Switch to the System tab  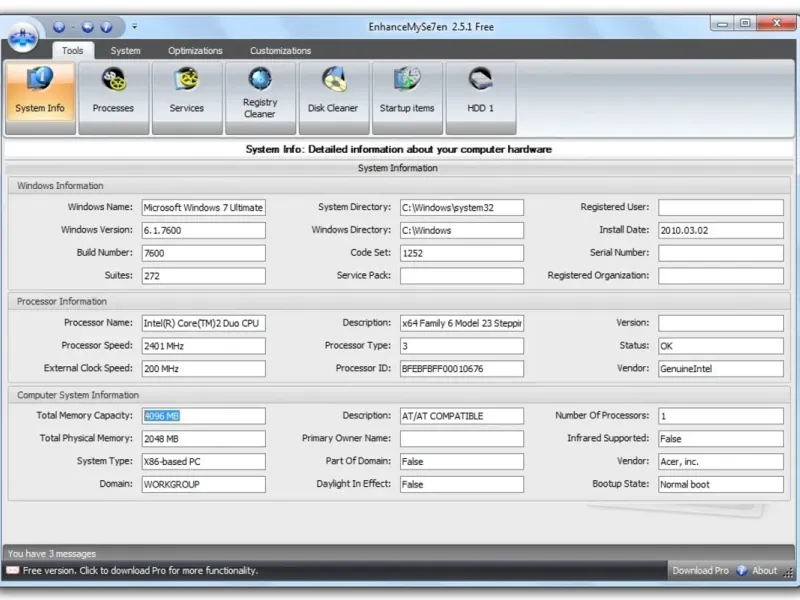point(125,51)
